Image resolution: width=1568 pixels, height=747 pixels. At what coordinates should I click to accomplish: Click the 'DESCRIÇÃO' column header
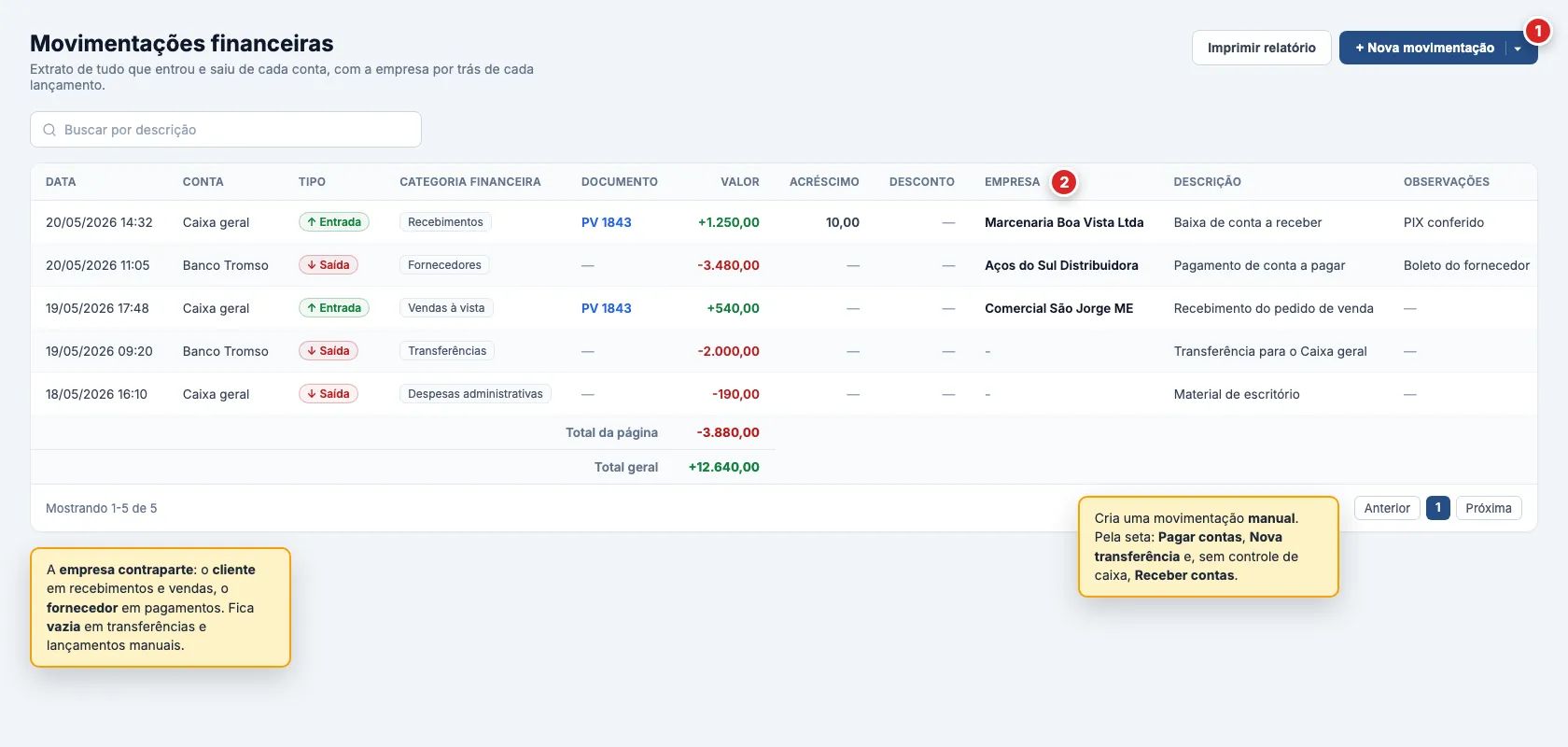coord(1208,182)
